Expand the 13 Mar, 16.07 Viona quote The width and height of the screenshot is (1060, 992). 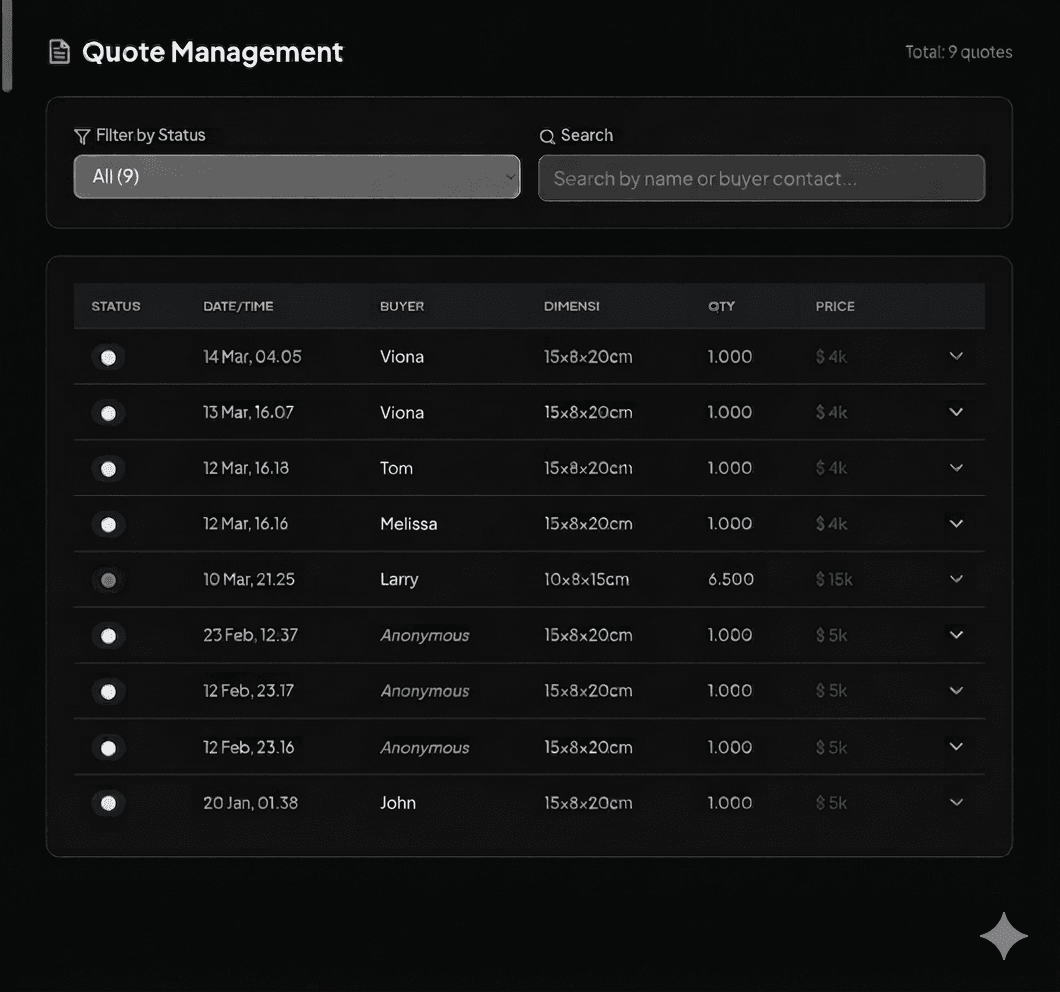956,412
